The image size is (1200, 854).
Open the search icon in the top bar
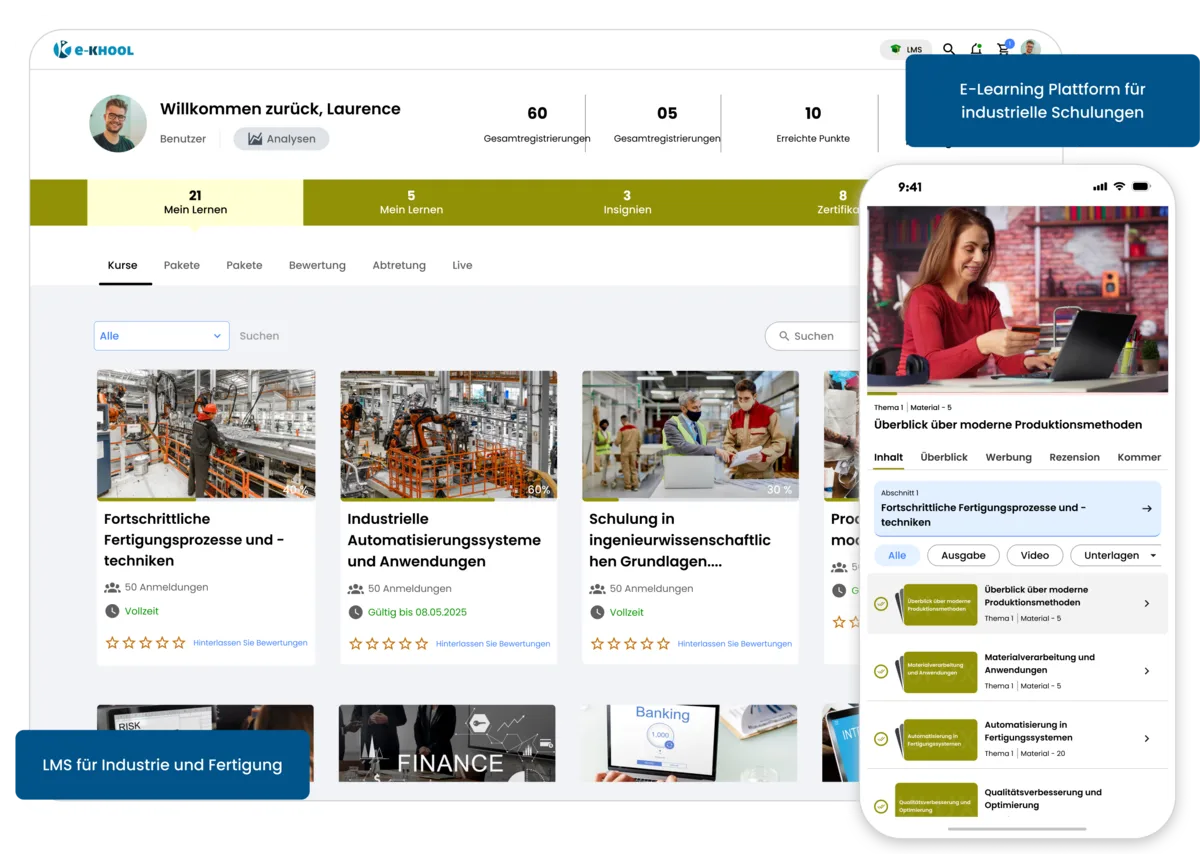point(948,48)
